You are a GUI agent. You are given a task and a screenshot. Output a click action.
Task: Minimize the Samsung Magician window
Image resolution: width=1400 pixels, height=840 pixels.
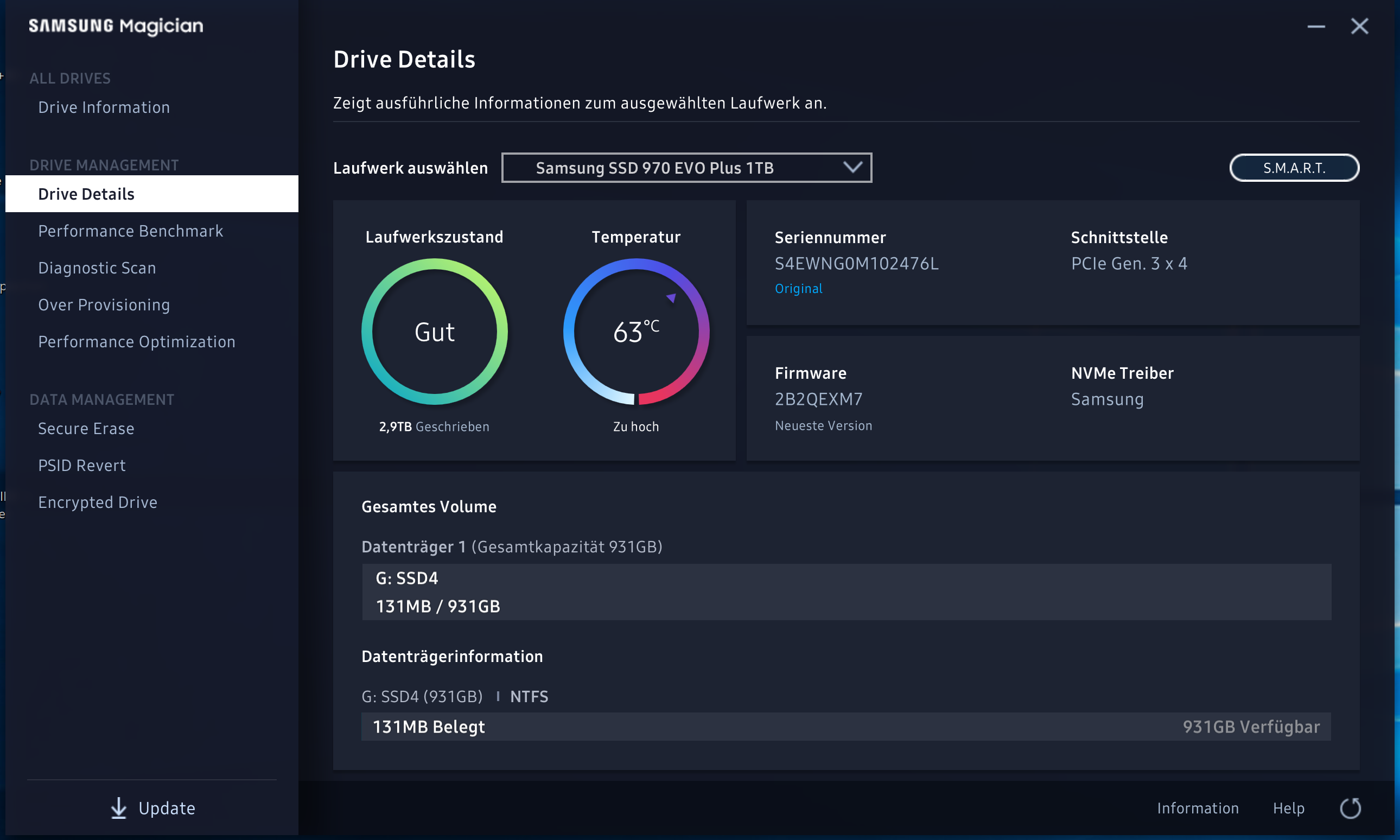(1316, 26)
